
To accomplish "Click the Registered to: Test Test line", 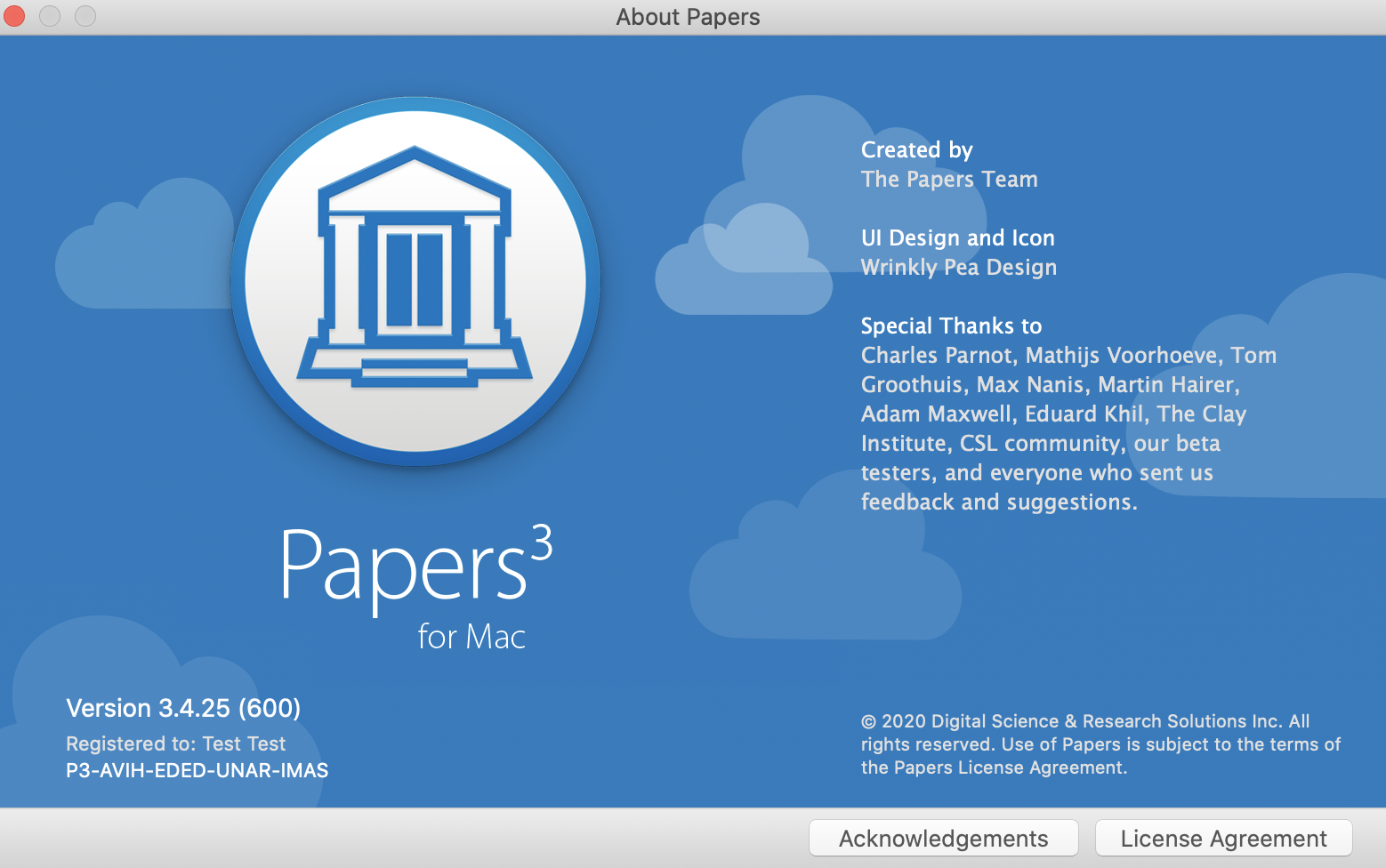I will (175, 743).
